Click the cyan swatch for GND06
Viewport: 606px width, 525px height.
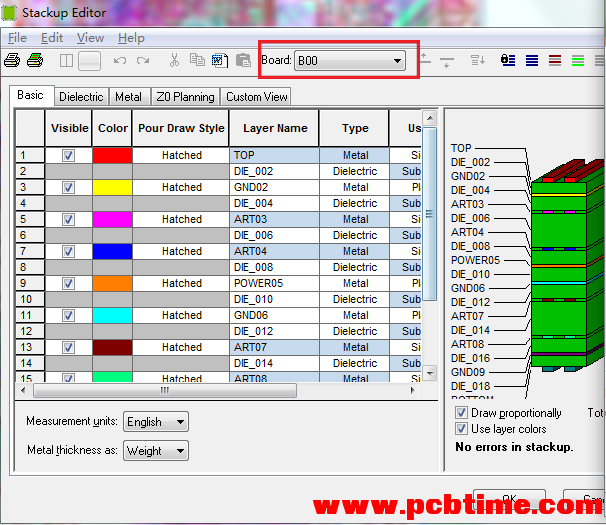pos(112,315)
